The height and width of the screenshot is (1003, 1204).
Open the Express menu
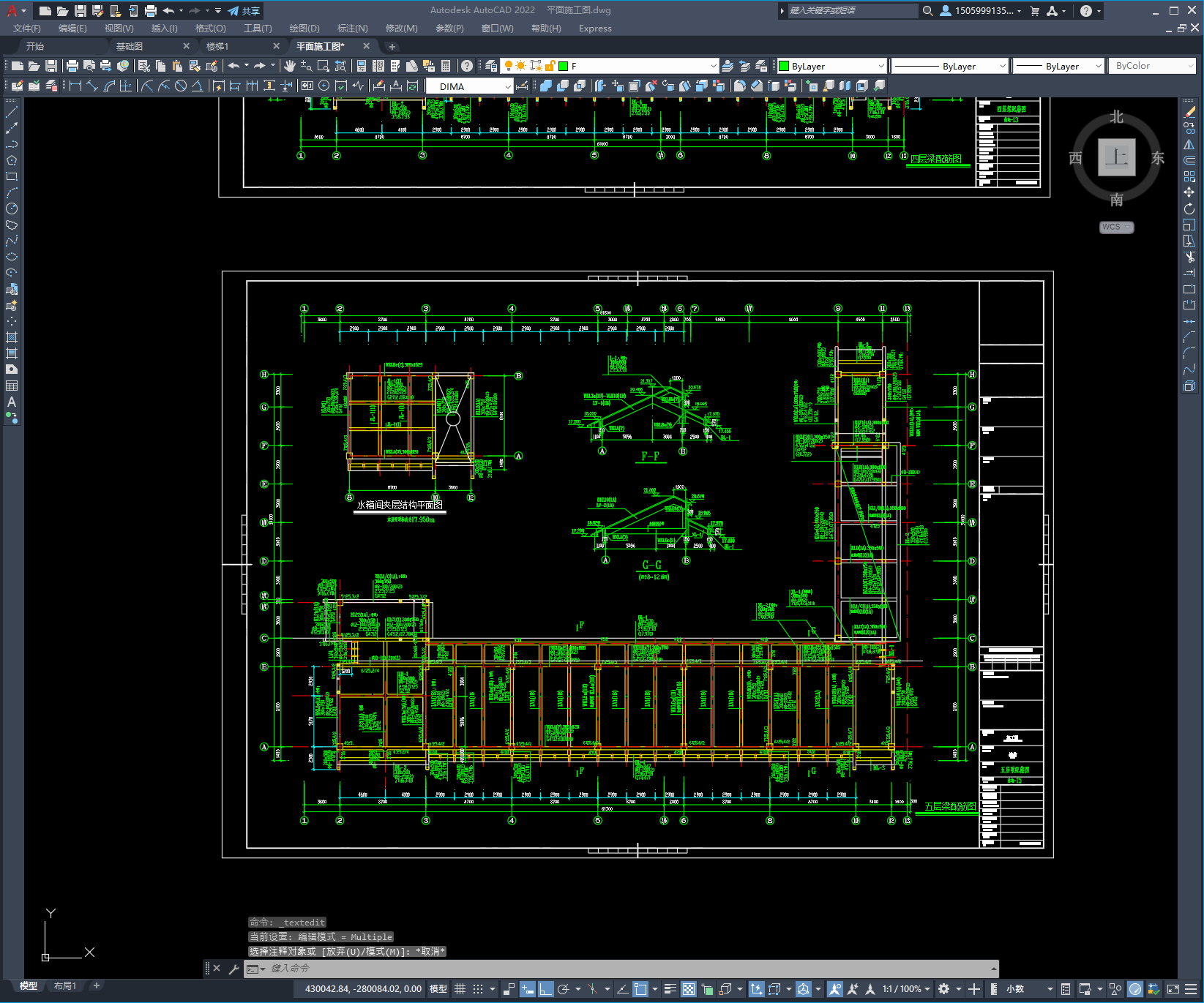[595, 29]
